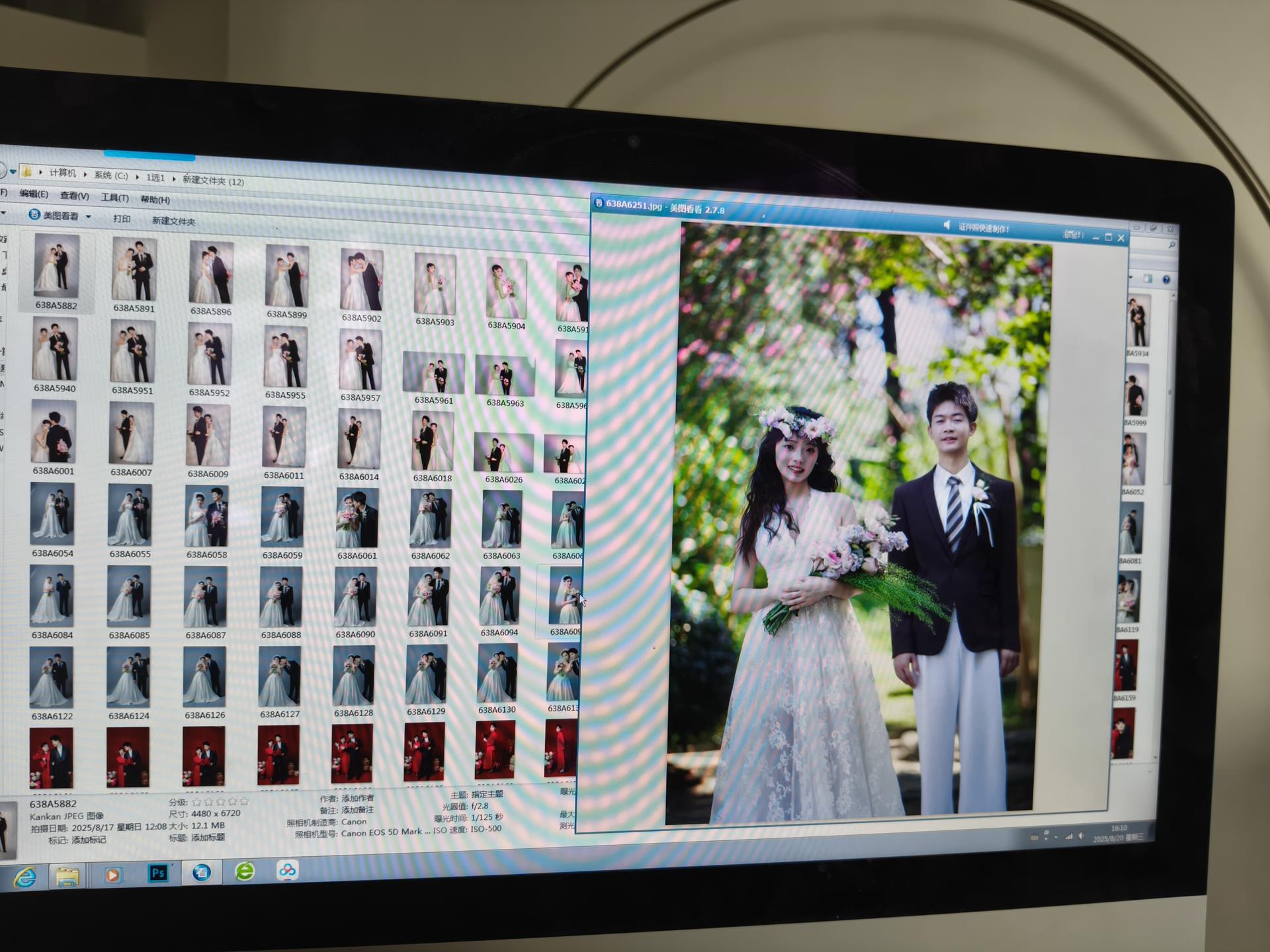Click the 打印 toolbar button
The width and height of the screenshot is (1270, 952).
click(122, 219)
